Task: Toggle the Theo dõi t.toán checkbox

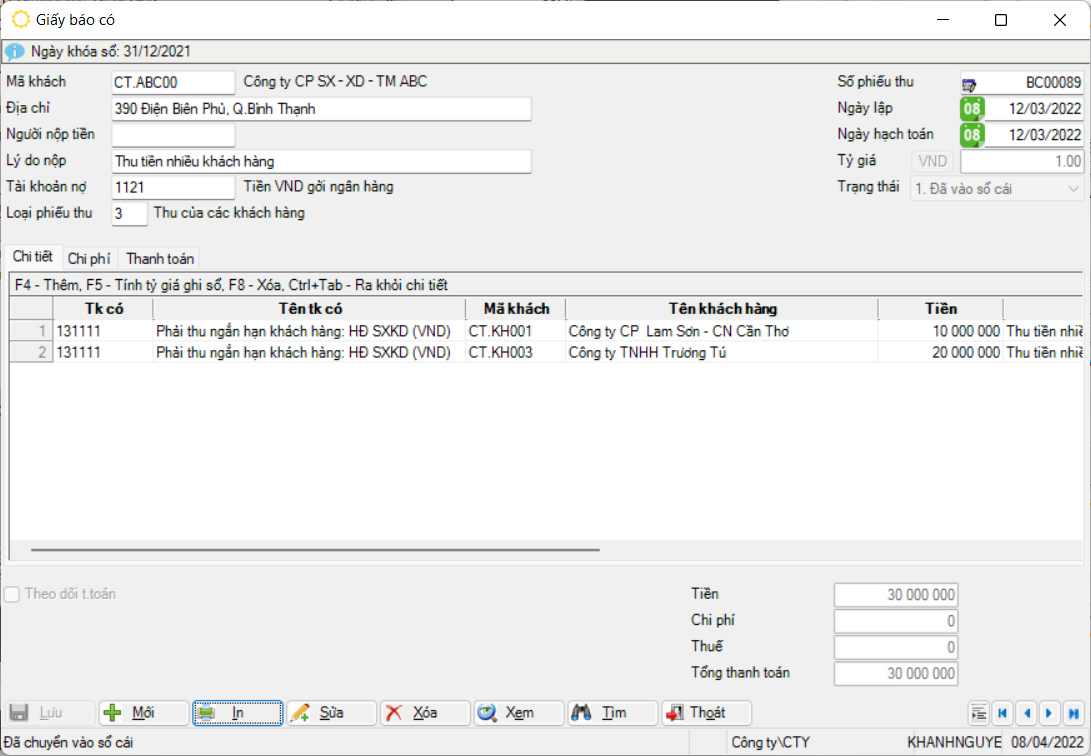Action: 12,594
